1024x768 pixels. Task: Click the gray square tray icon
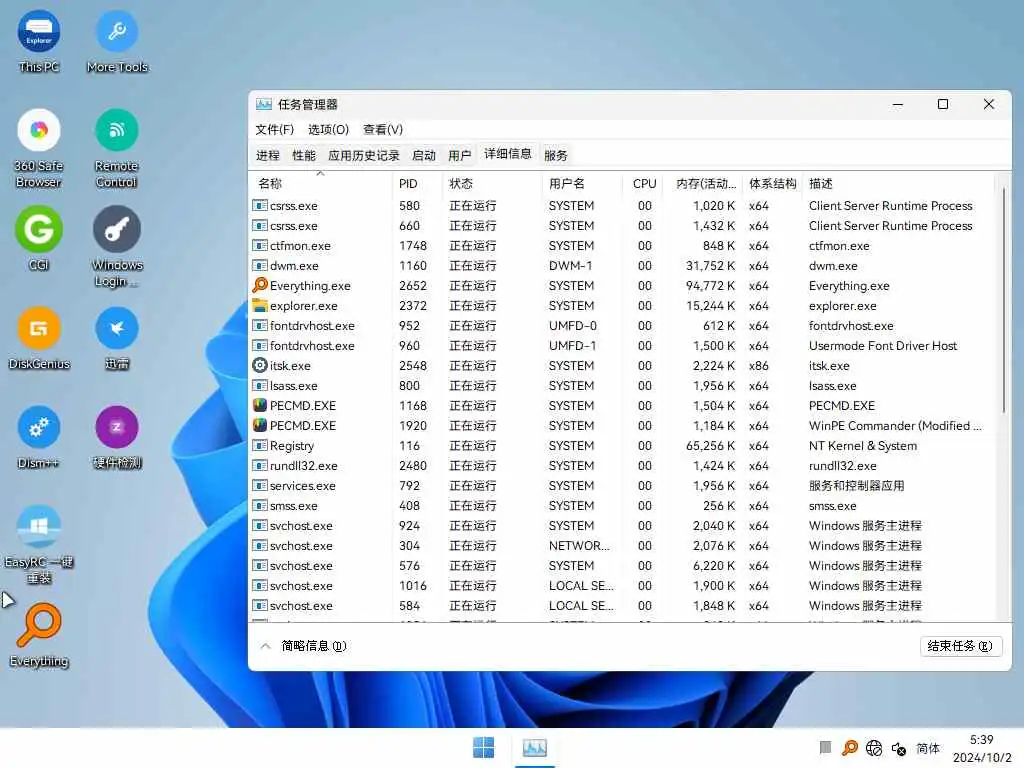coord(825,747)
